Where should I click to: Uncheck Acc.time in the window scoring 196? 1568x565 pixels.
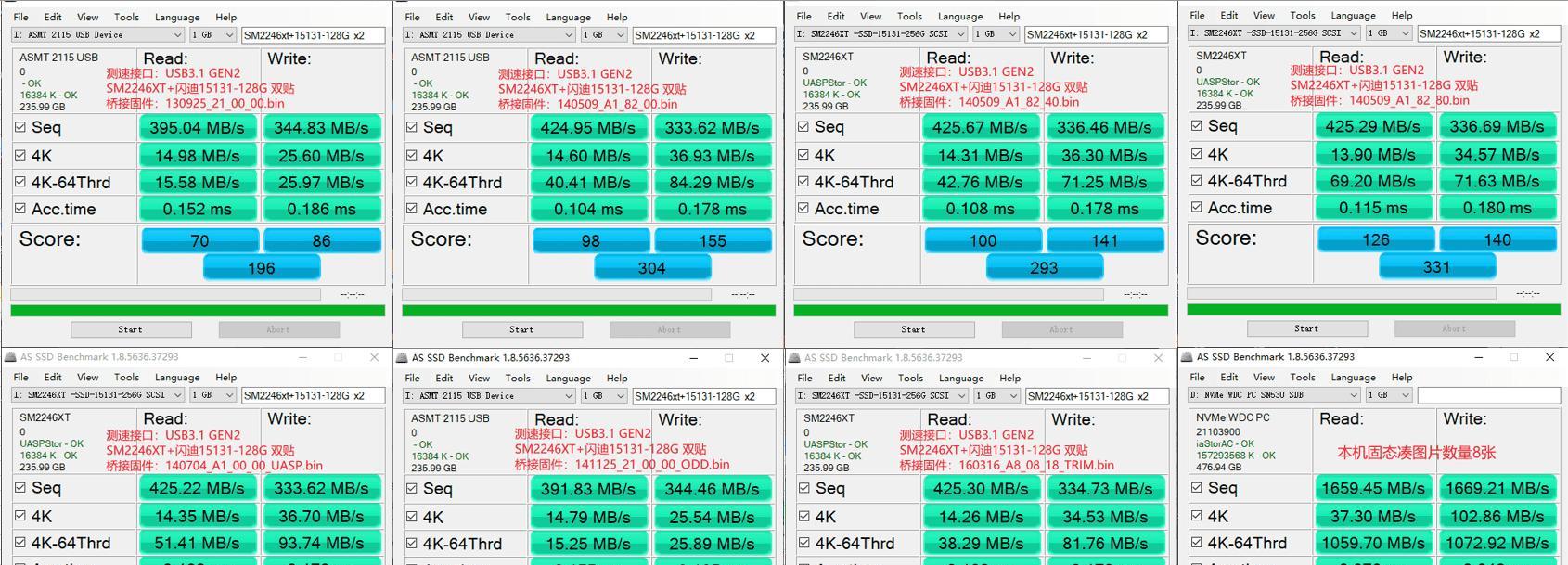(20, 209)
